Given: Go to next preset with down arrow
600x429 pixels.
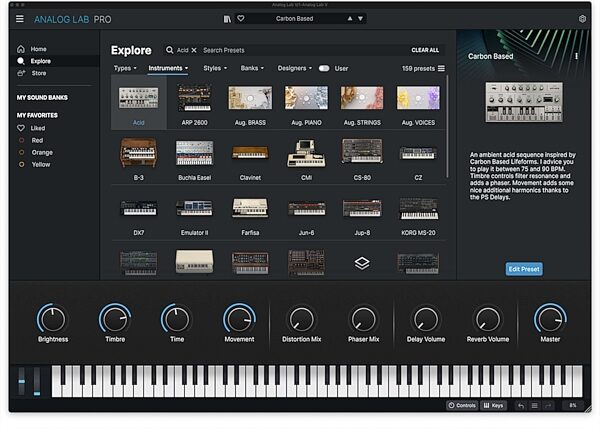Looking at the screenshot, I should [x=360, y=18].
